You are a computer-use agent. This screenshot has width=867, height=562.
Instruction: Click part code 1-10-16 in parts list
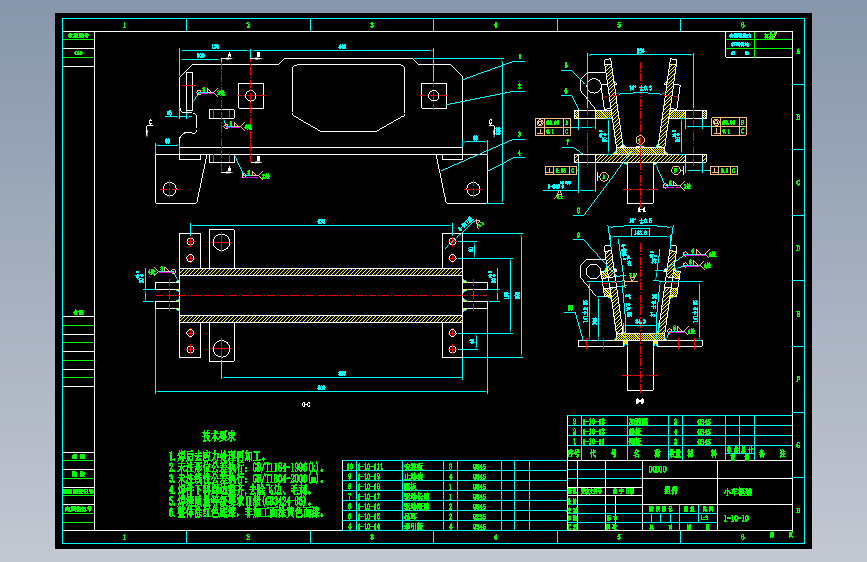coord(369,507)
